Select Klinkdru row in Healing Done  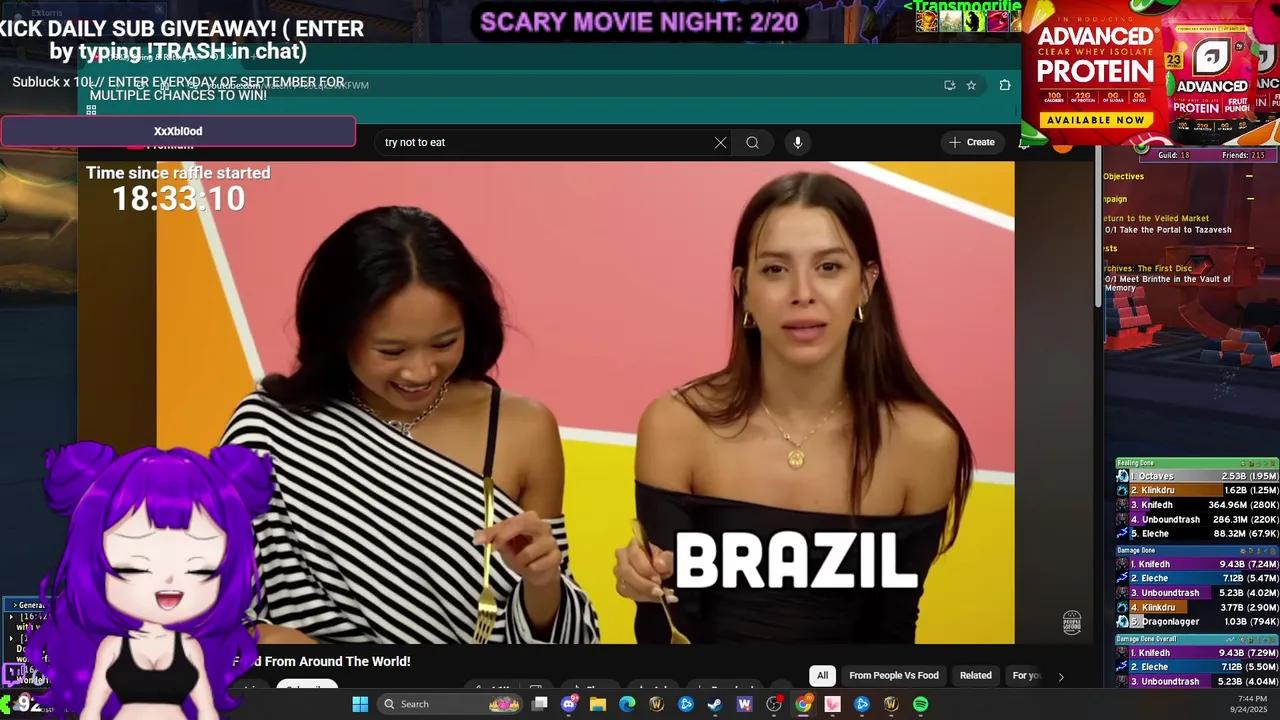pyautogui.click(x=1197, y=491)
